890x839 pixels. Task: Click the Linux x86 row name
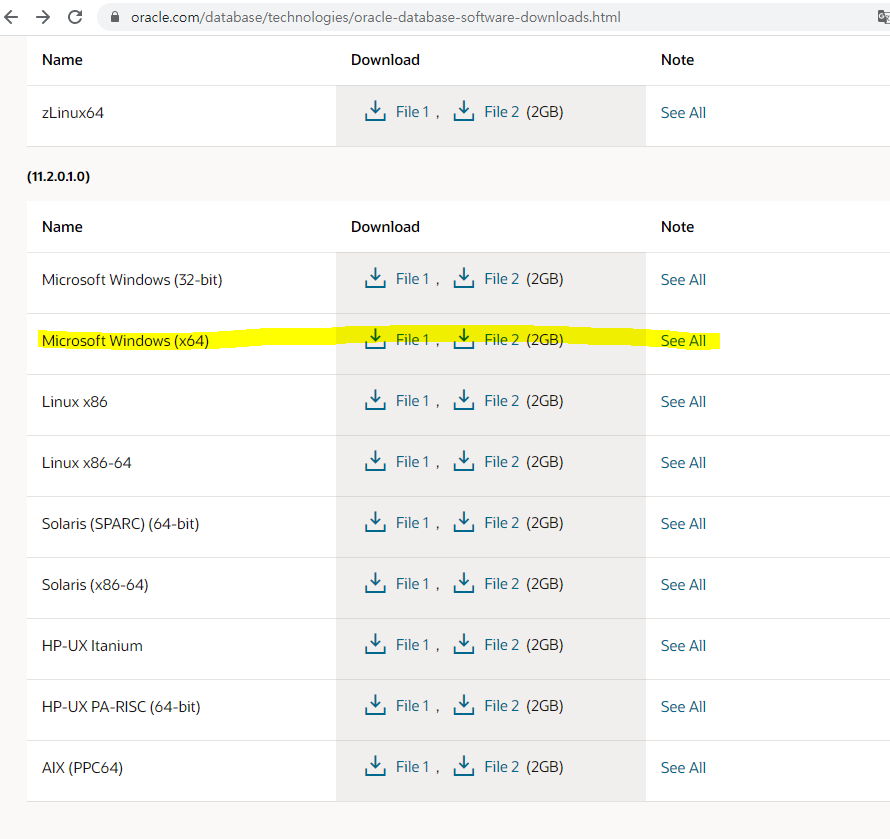[x=74, y=401]
